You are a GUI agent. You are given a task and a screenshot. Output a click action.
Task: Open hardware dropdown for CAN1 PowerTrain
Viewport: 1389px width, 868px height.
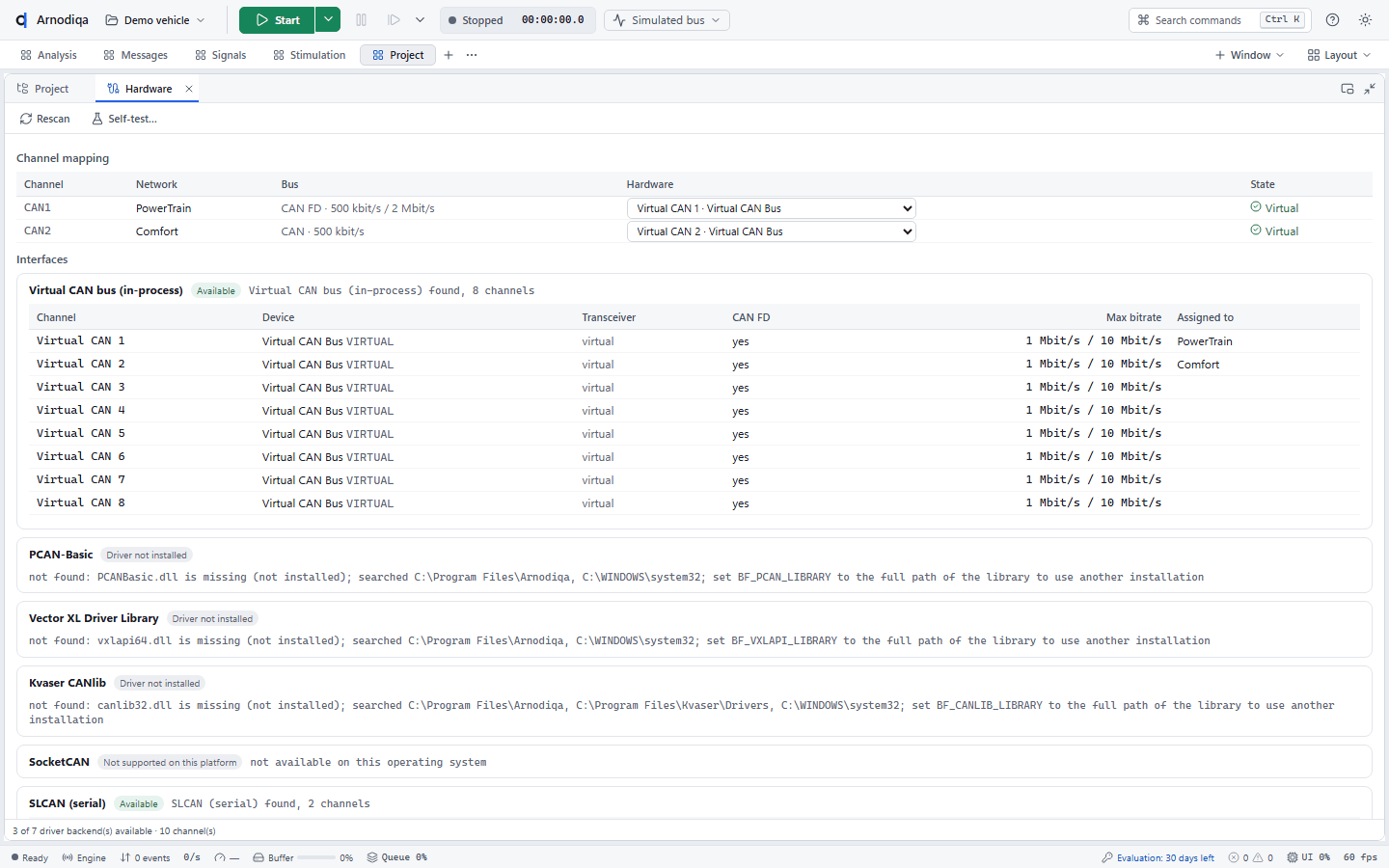coord(771,208)
